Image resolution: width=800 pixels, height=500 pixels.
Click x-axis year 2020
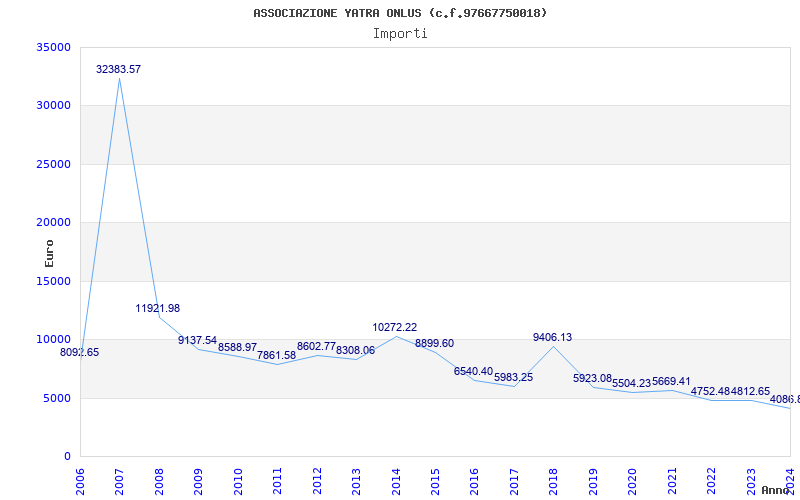tap(633, 481)
